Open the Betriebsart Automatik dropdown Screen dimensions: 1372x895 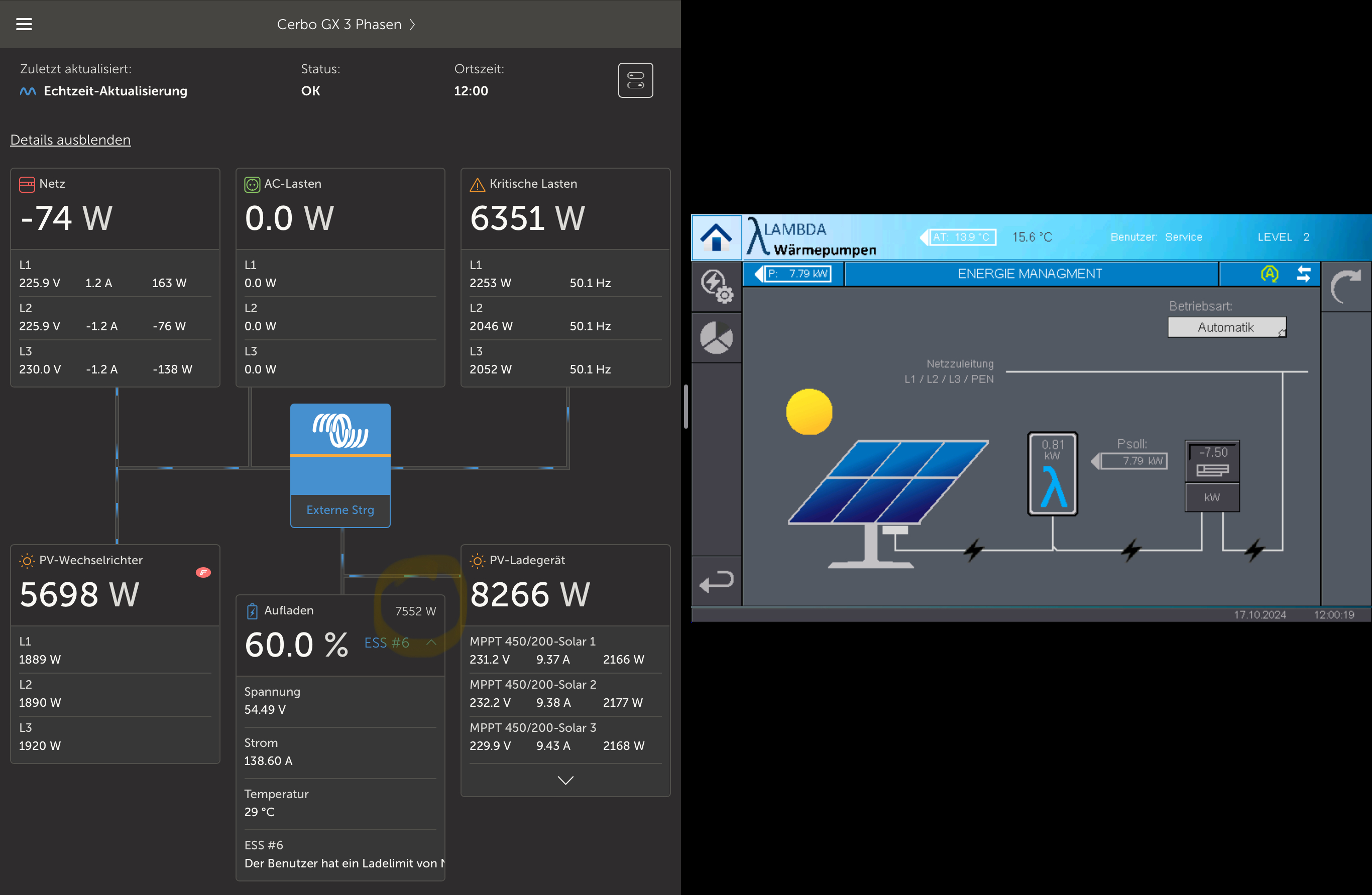tap(1226, 327)
